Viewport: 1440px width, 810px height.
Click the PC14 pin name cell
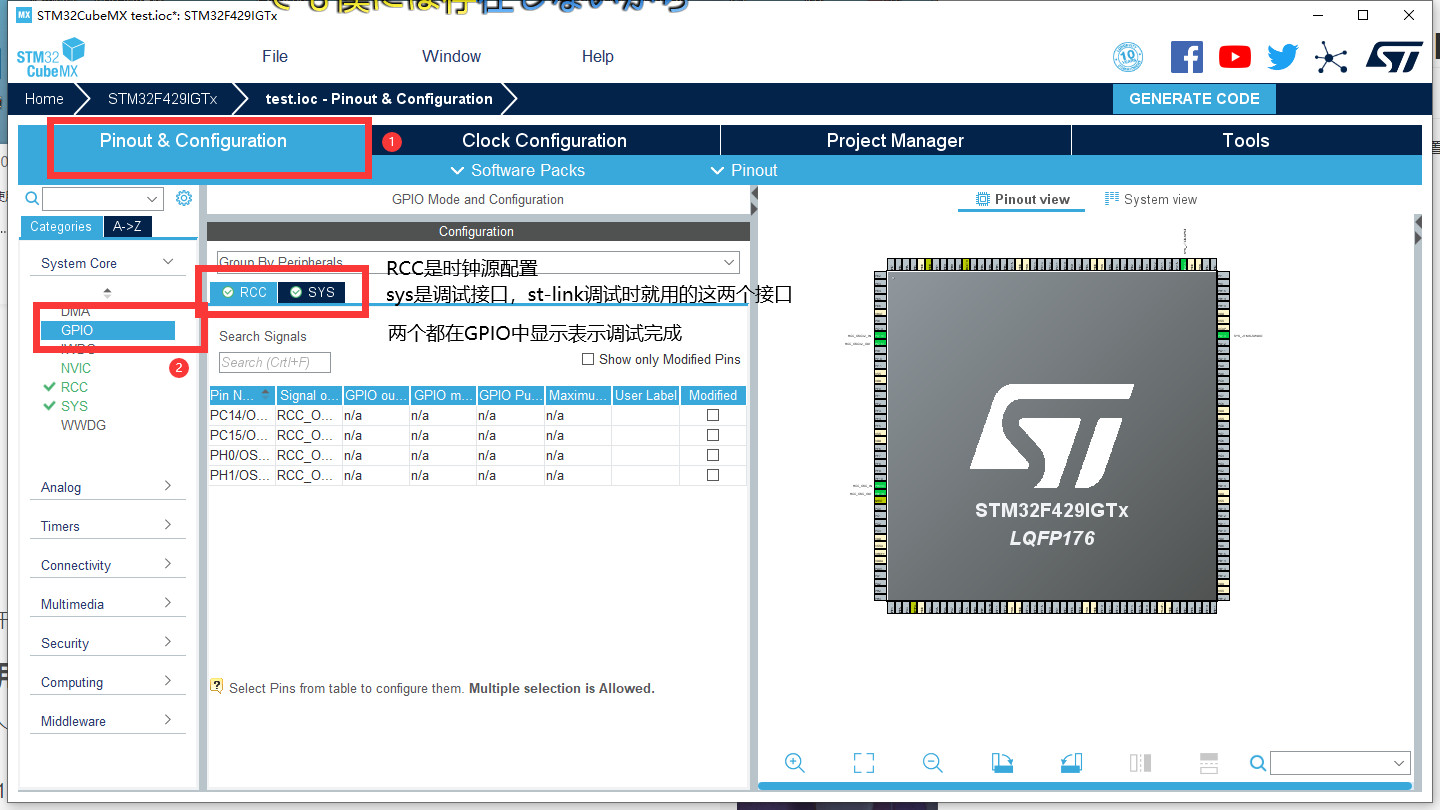(x=241, y=415)
